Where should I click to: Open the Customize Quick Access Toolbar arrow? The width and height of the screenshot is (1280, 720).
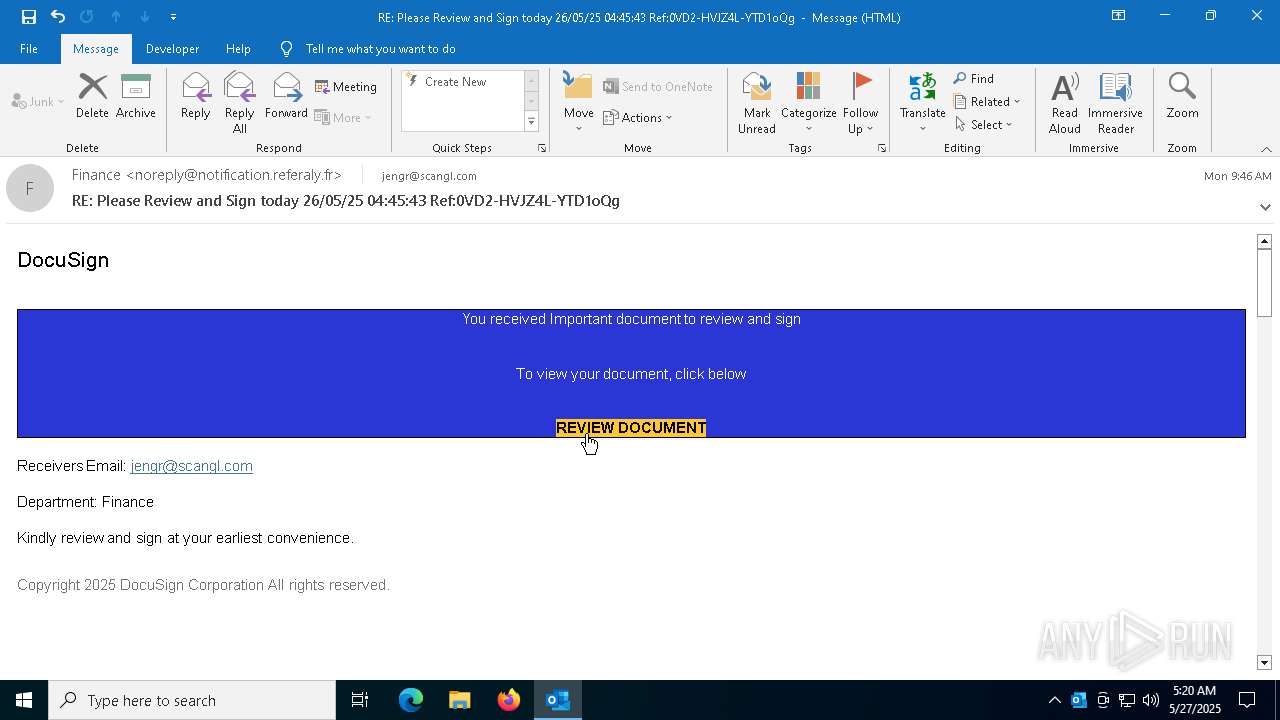coord(173,17)
